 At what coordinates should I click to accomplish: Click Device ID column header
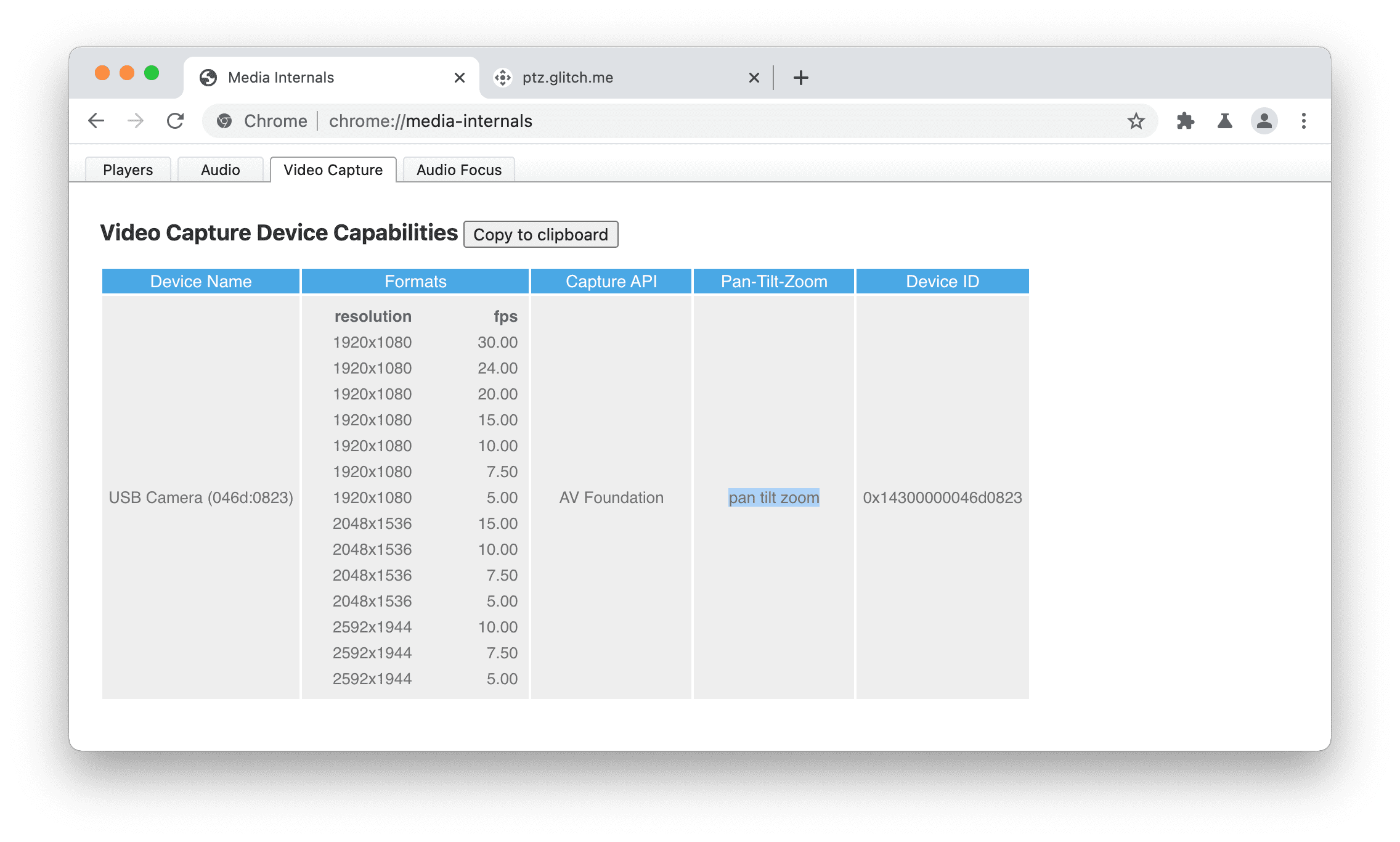942,281
